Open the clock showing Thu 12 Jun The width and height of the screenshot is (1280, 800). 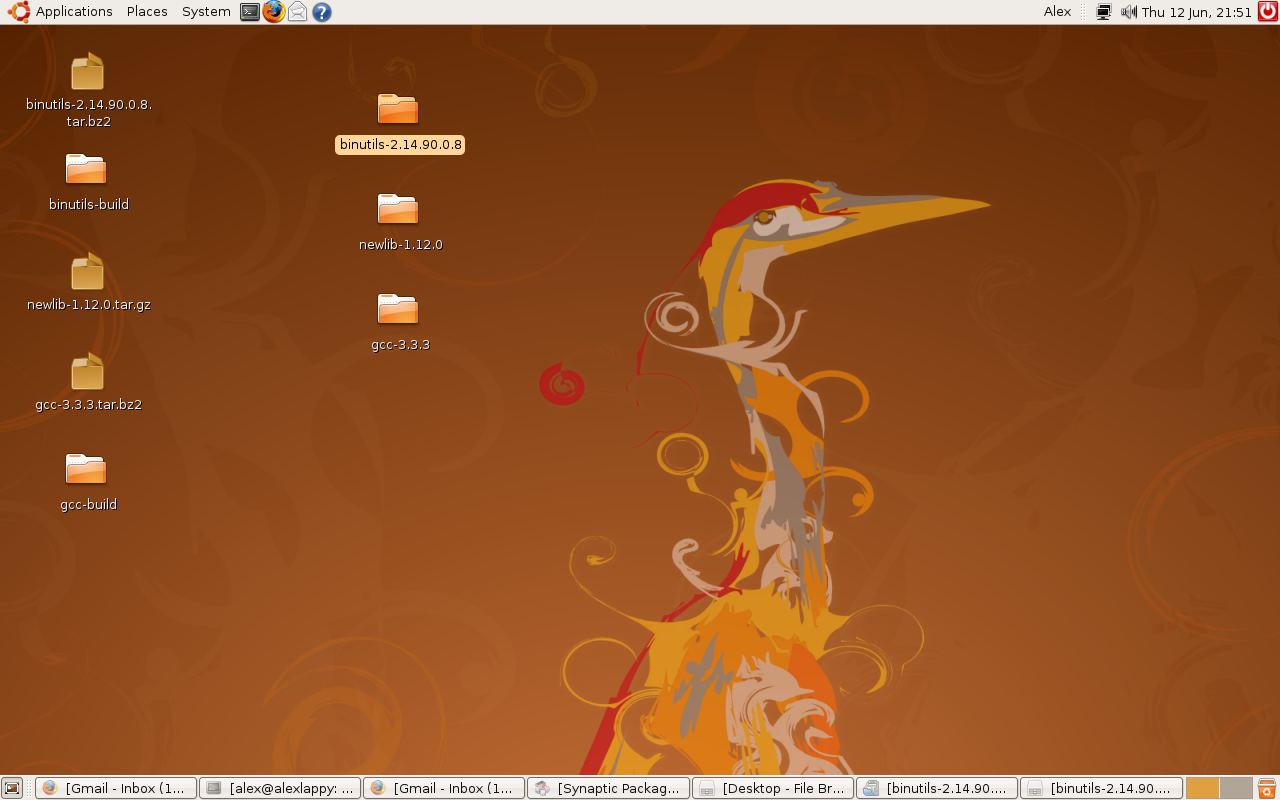point(1197,12)
